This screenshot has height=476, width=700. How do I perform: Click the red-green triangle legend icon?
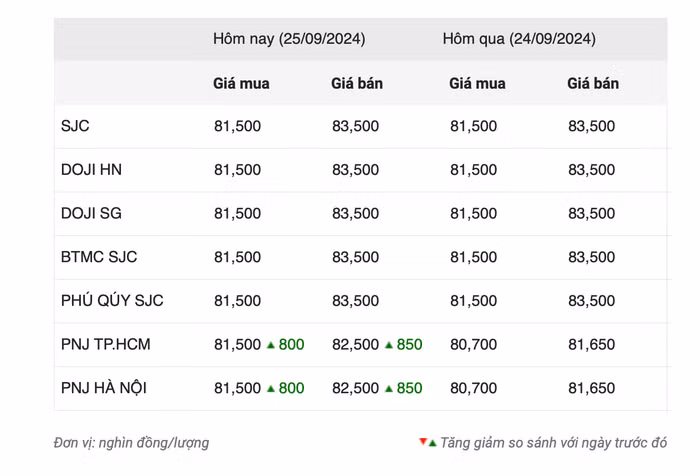pyautogui.click(x=427, y=442)
